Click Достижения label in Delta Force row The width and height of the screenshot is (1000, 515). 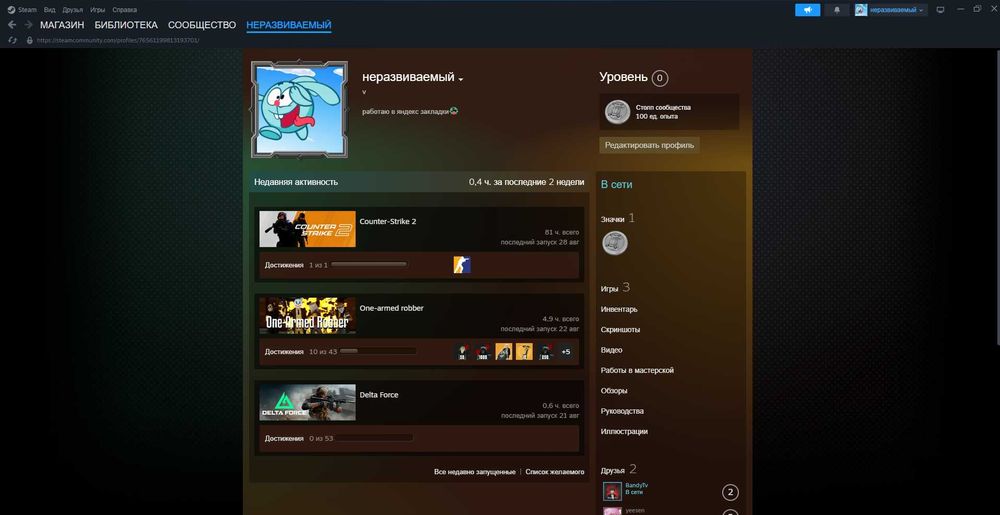[284, 438]
